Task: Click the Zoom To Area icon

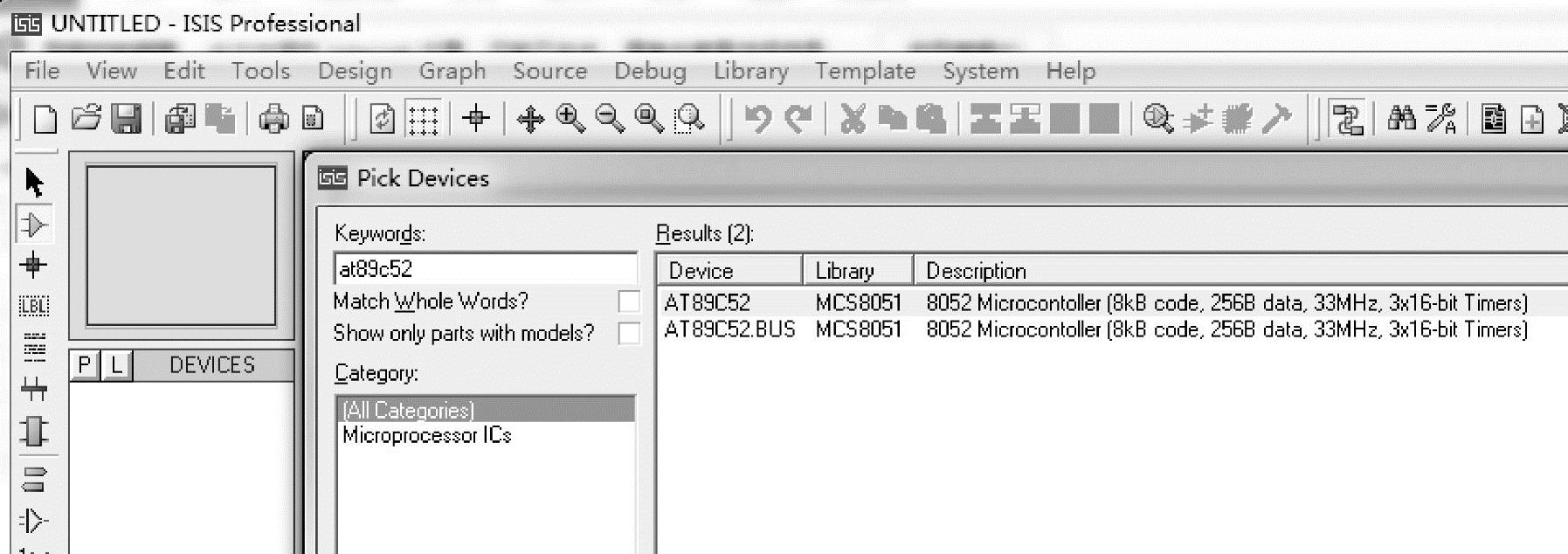Action: click(690, 118)
